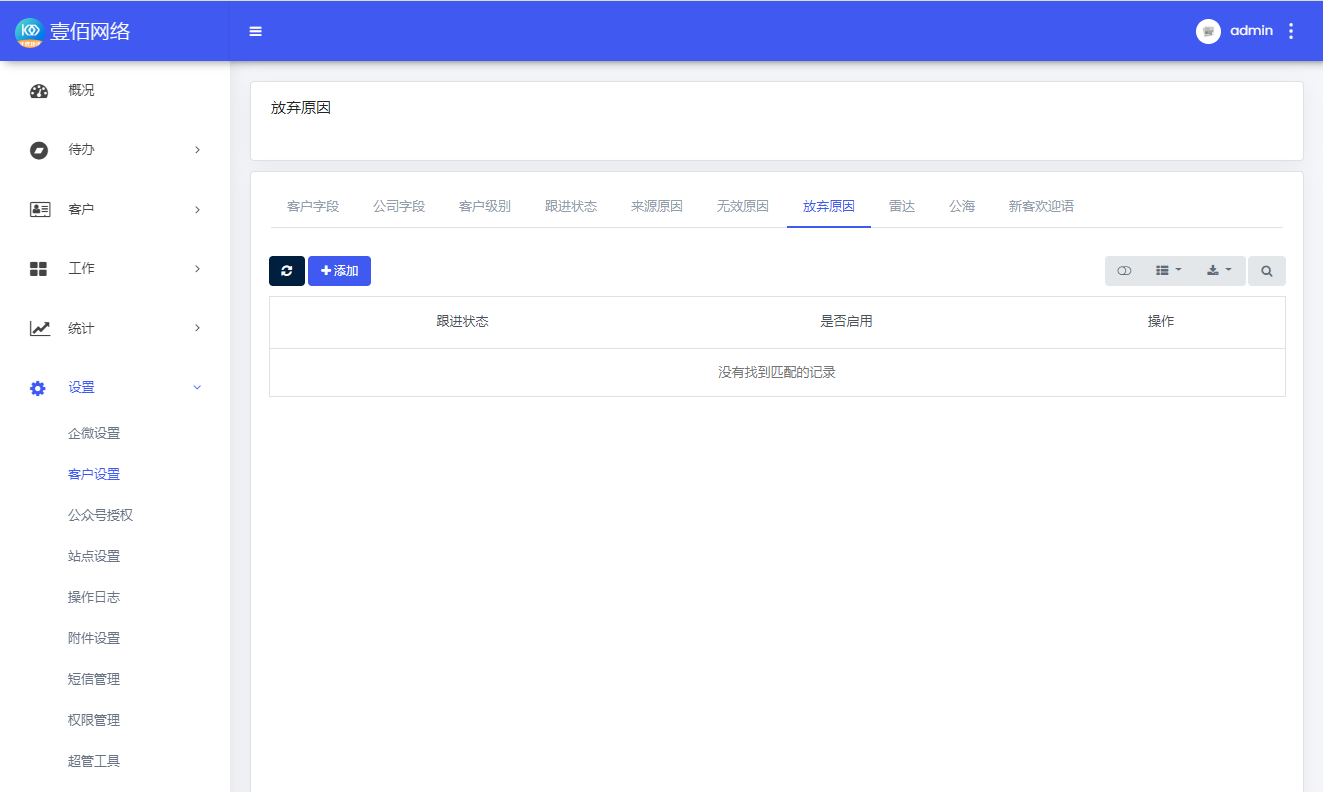This screenshot has height=792, width=1323.
Task: Click the 设置 gear icon
Action: [x=38, y=388]
